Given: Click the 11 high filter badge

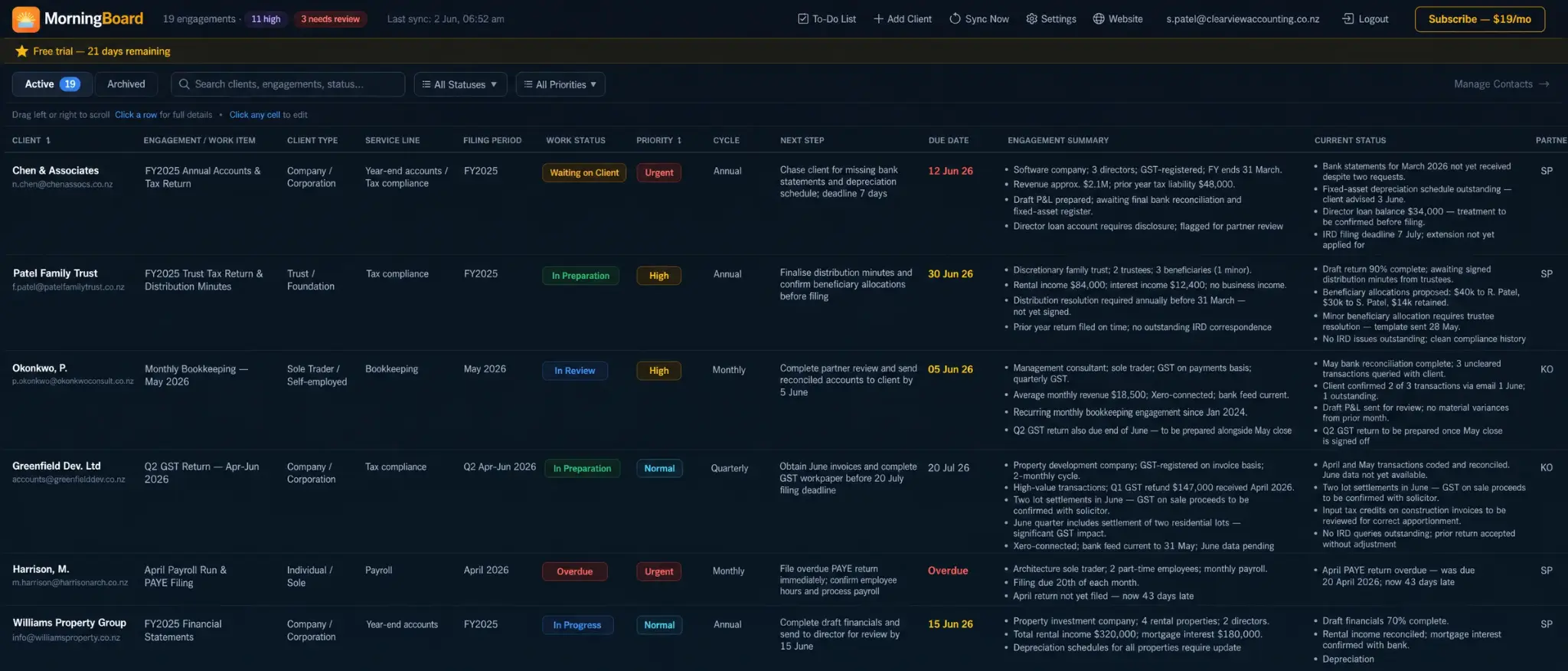Looking at the screenshot, I should (266, 19).
